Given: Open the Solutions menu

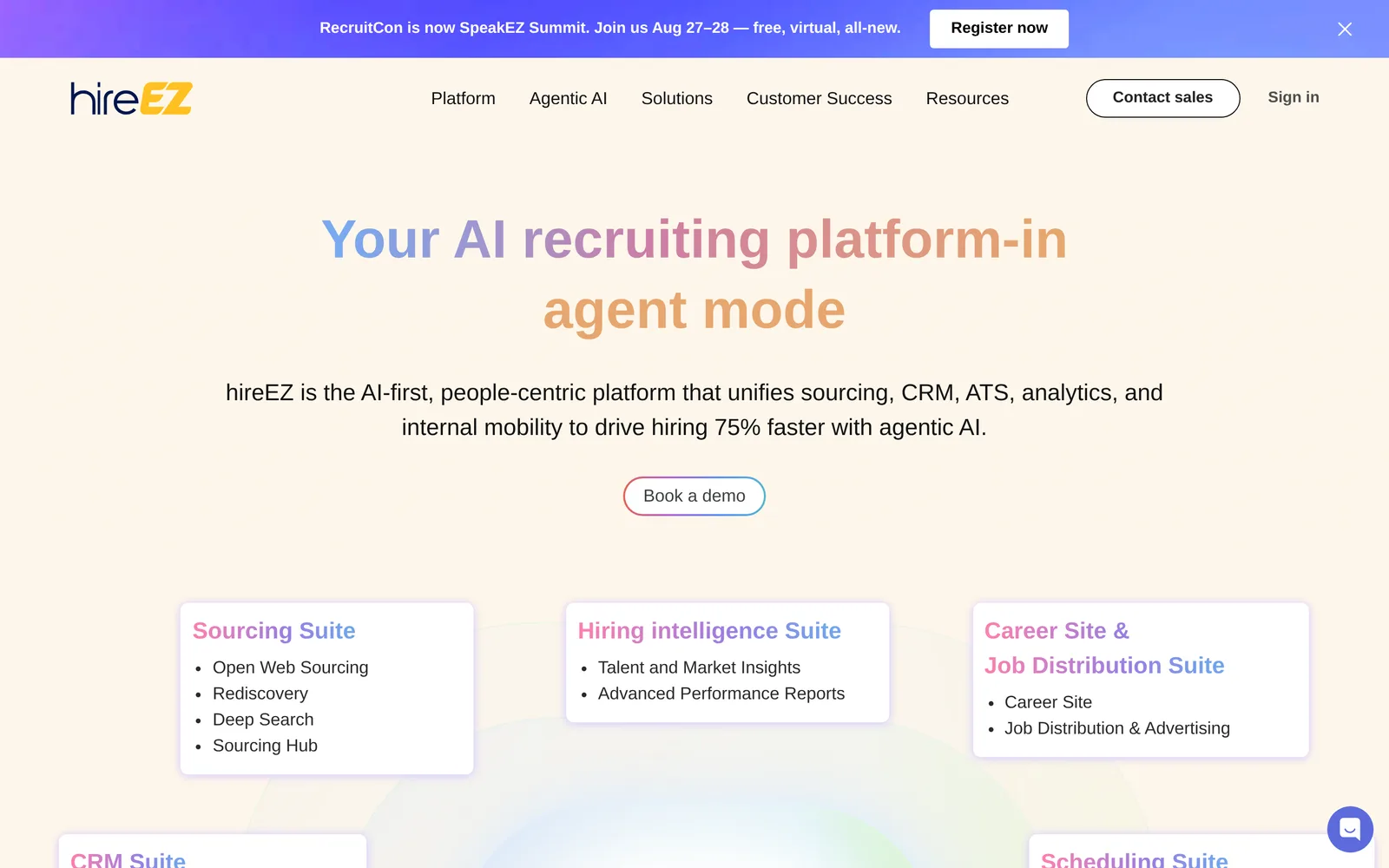Looking at the screenshot, I should (677, 98).
